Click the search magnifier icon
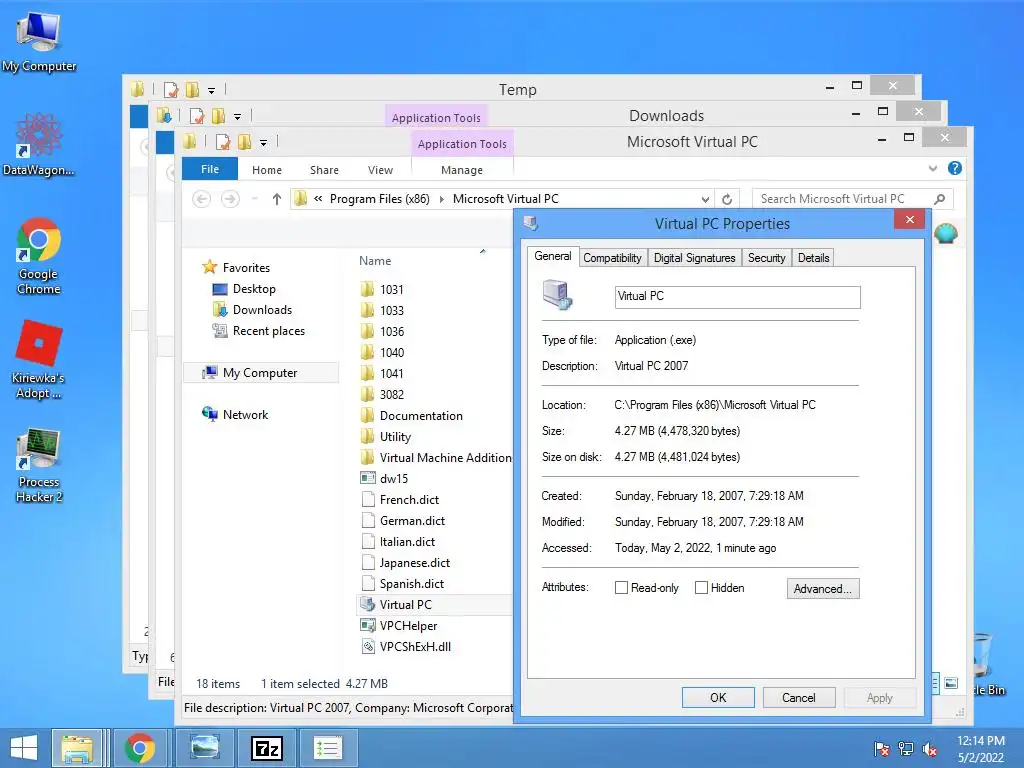Image resolution: width=1024 pixels, height=768 pixels. point(940,199)
